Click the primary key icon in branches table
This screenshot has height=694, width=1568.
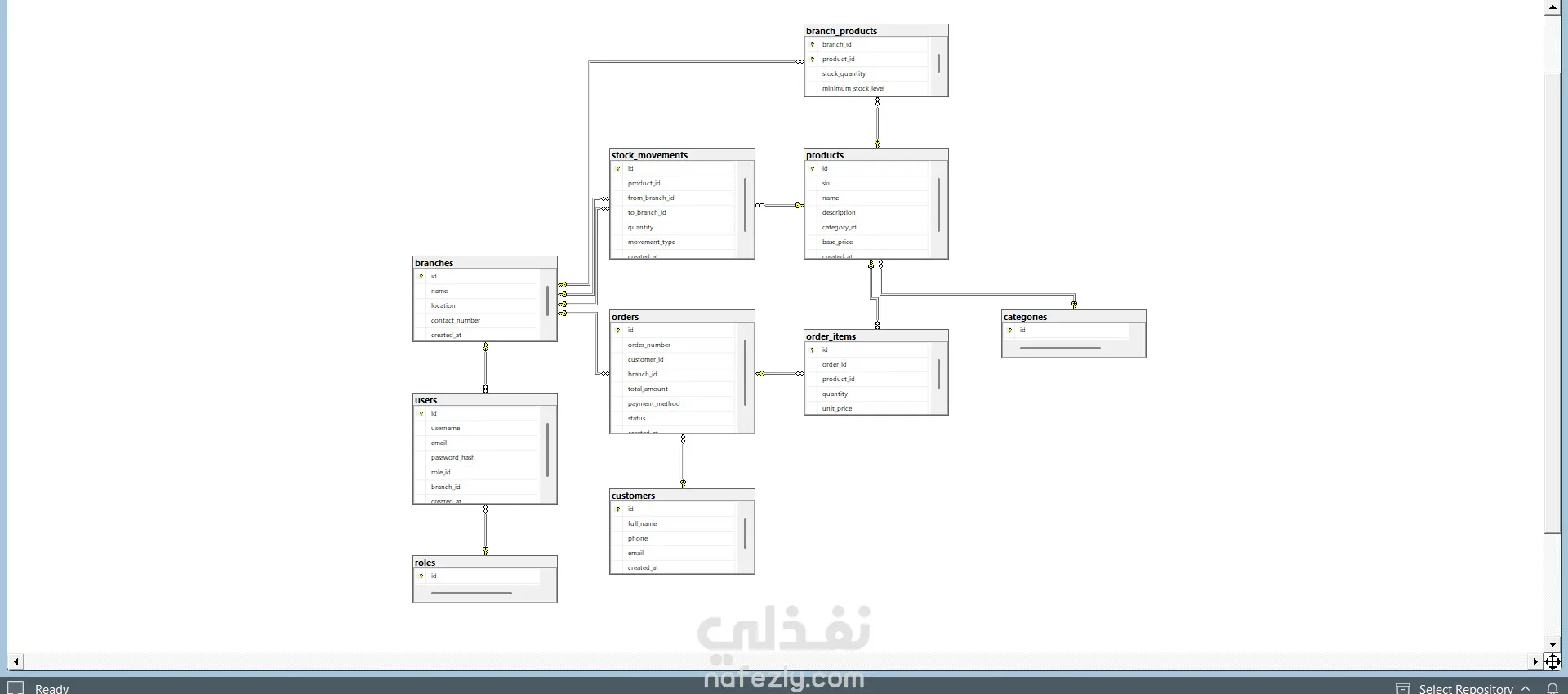(x=421, y=277)
